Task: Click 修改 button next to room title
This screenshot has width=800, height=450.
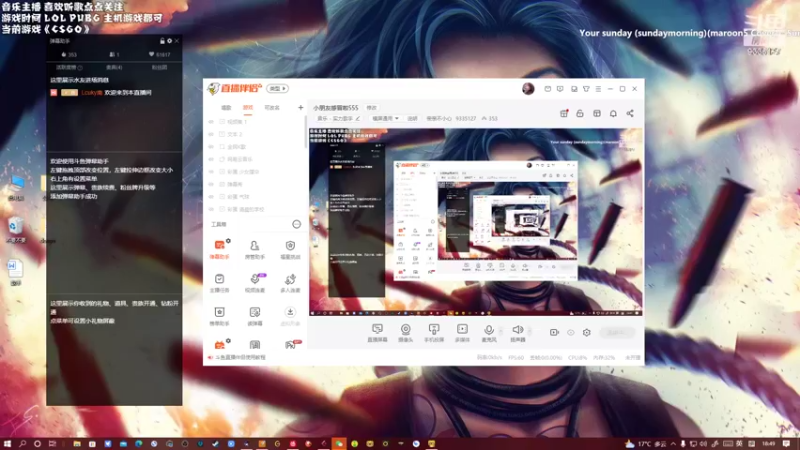Action: (371, 108)
